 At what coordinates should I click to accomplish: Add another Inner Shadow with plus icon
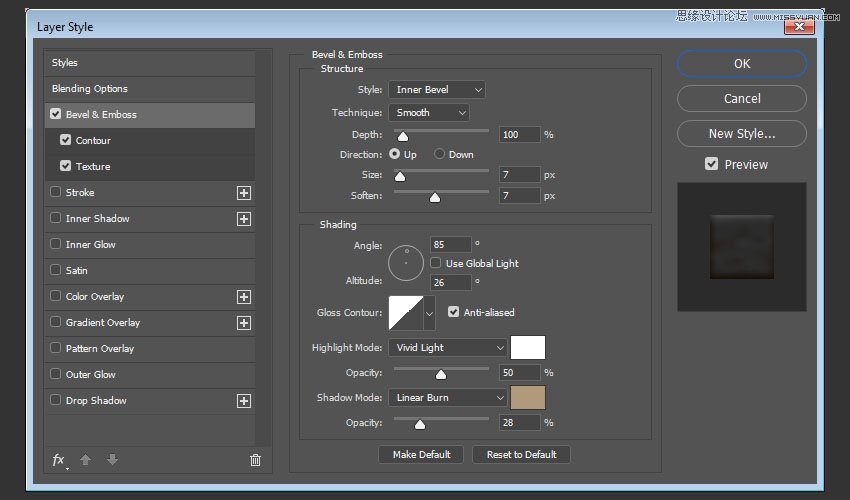[x=243, y=219]
